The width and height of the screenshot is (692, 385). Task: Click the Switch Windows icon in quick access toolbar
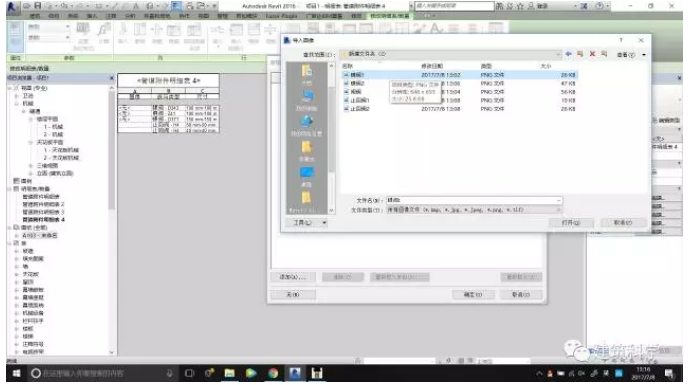[202, 6]
